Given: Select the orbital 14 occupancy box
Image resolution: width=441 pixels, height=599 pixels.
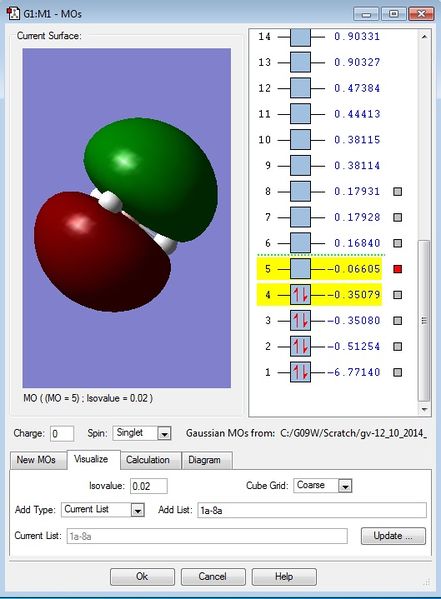Looking at the screenshot, I should pos(300,37).
